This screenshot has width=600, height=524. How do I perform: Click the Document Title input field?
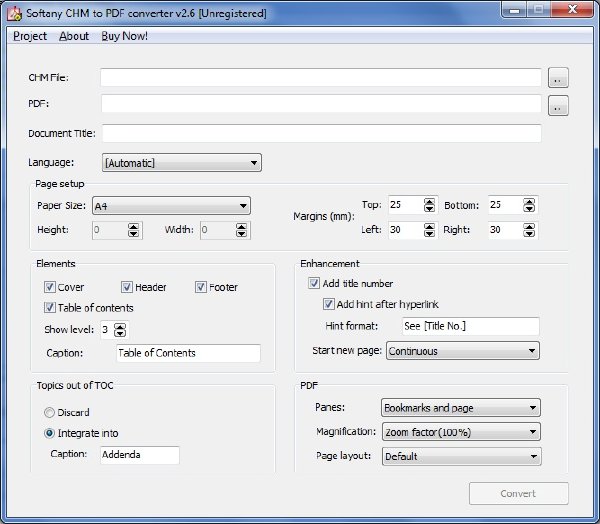321,133
